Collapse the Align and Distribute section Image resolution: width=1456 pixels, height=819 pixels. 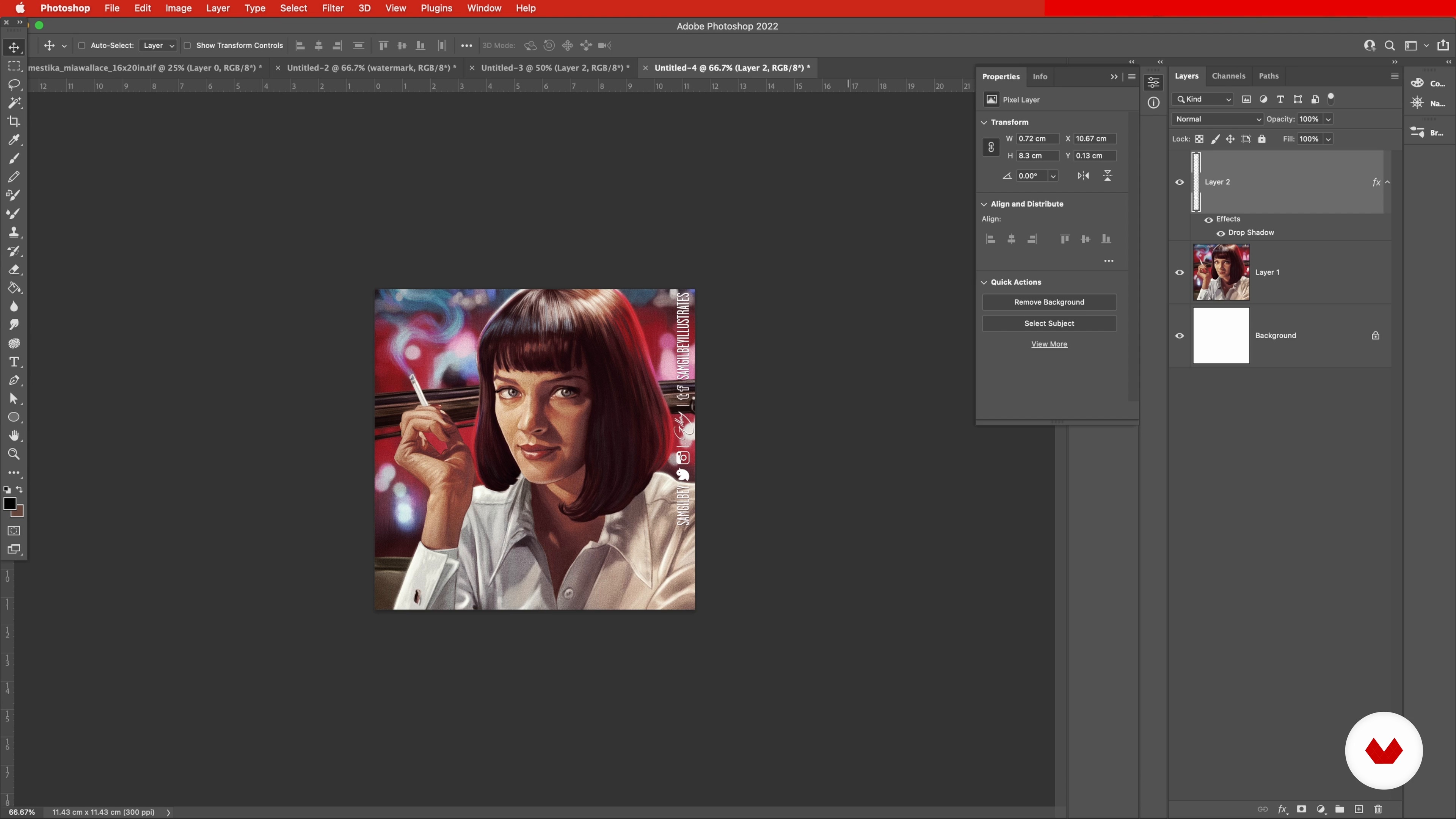click(984, 204)
